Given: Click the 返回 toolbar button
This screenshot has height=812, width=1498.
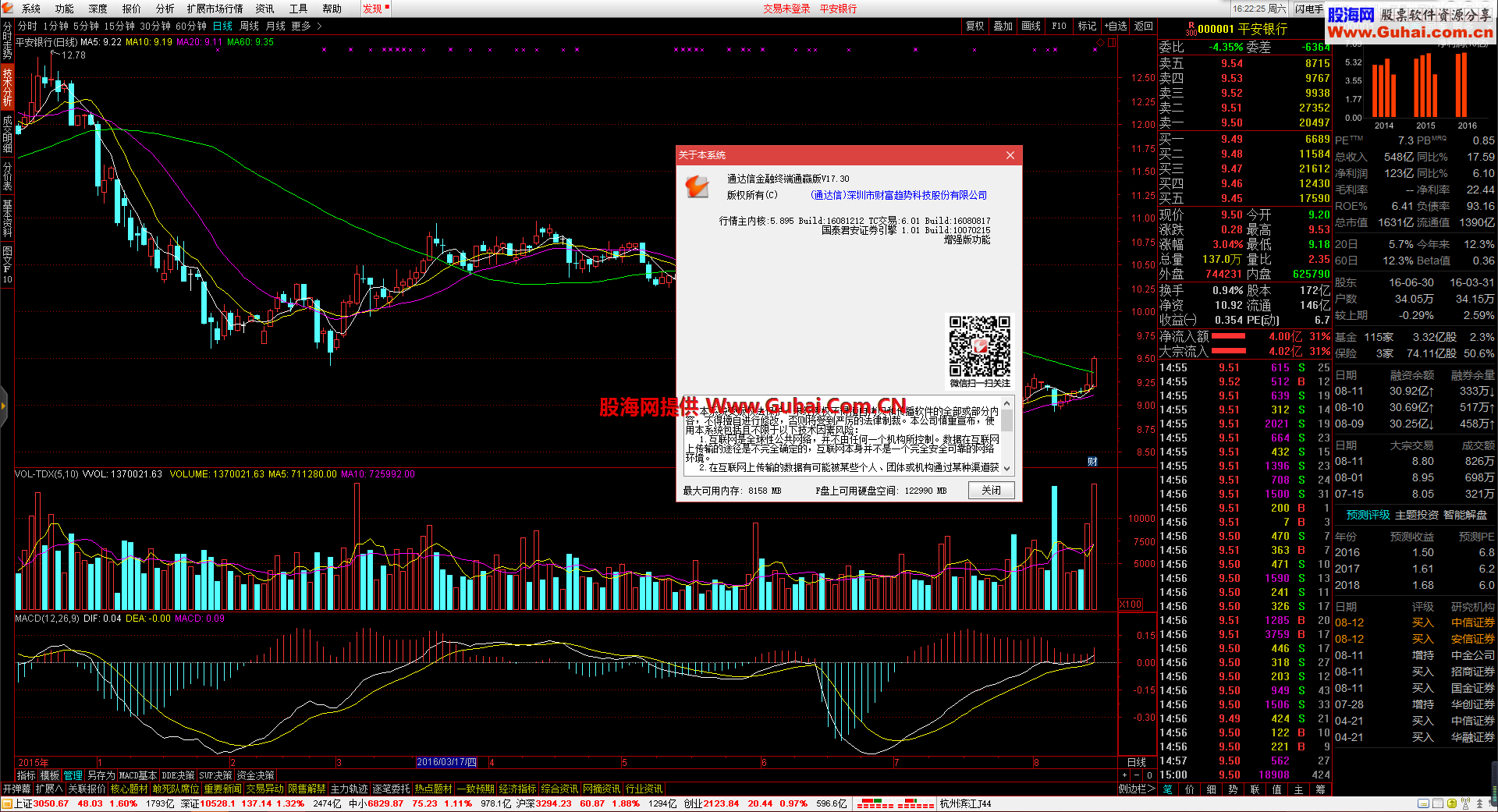Looking at the screenshot, I should (x=1144, y=26).
